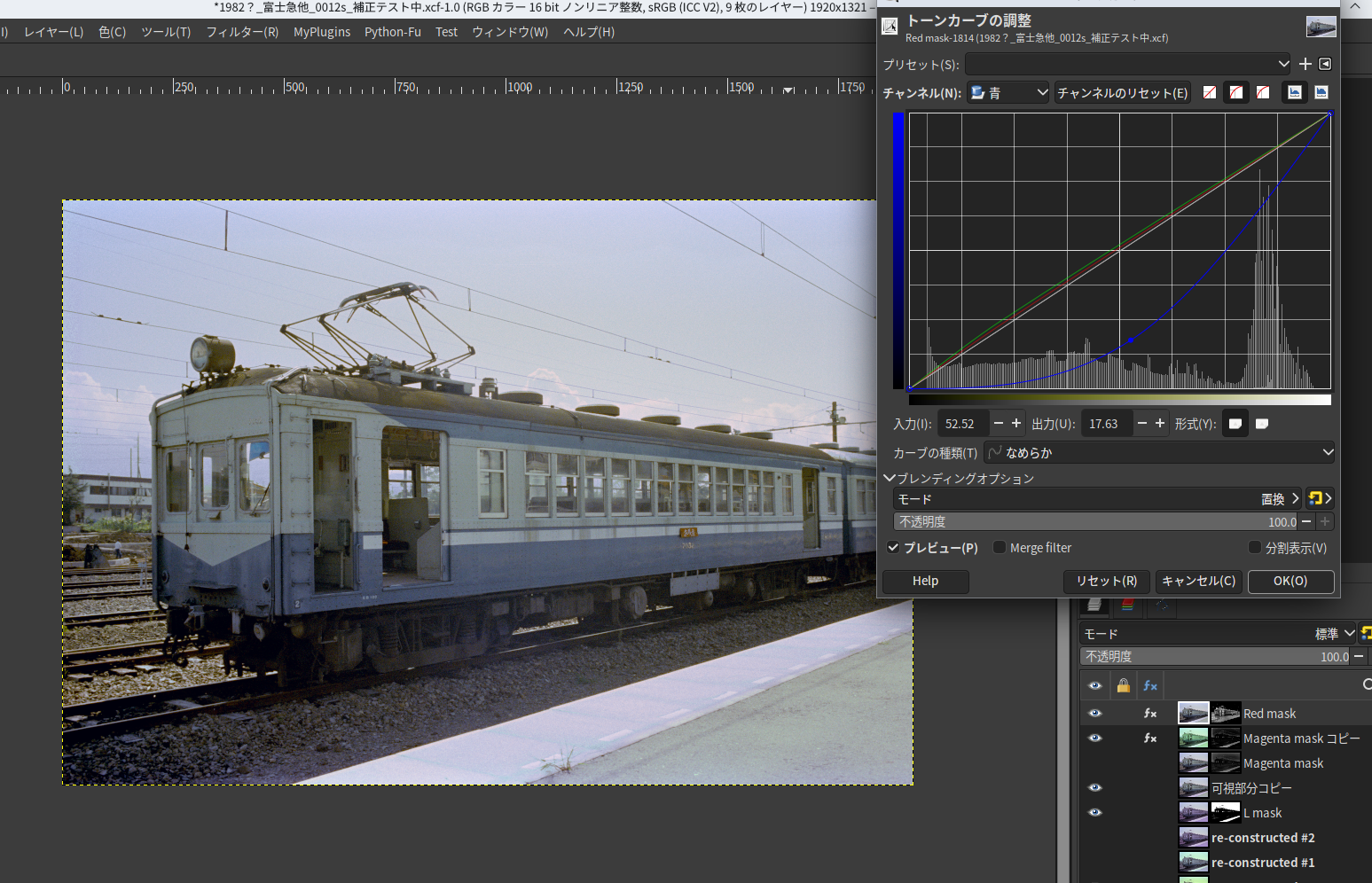Decrease input value with minus button
Viewport: 1372px width, 883px height.
[x=999, y=424]
